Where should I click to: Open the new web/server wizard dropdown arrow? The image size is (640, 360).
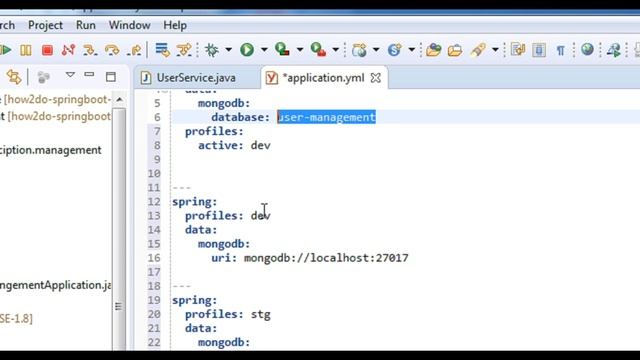pyautogui.click(x=376, y=50)
